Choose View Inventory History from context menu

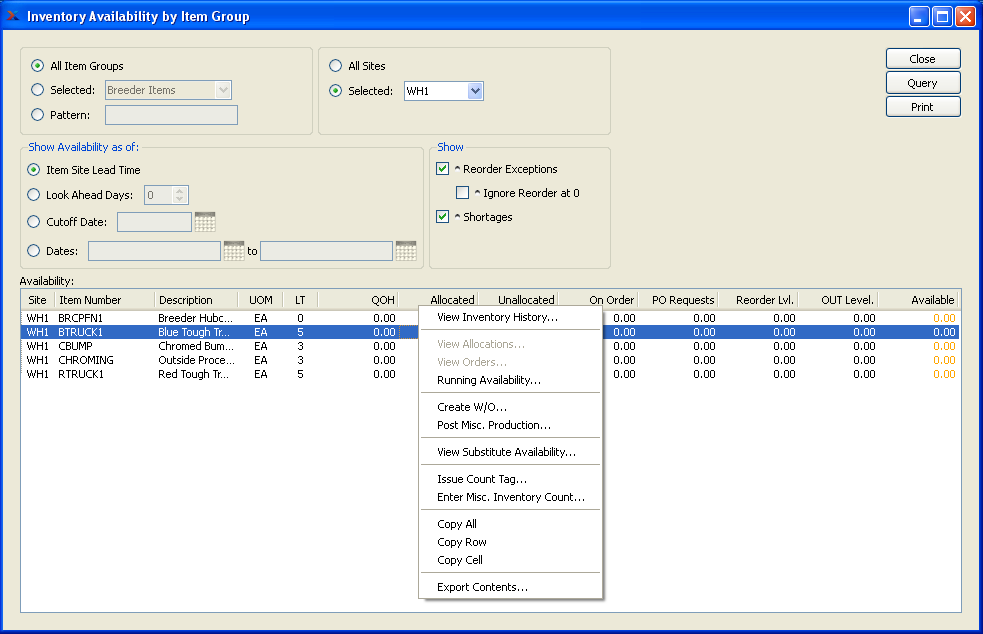click(x=497, y=317)
